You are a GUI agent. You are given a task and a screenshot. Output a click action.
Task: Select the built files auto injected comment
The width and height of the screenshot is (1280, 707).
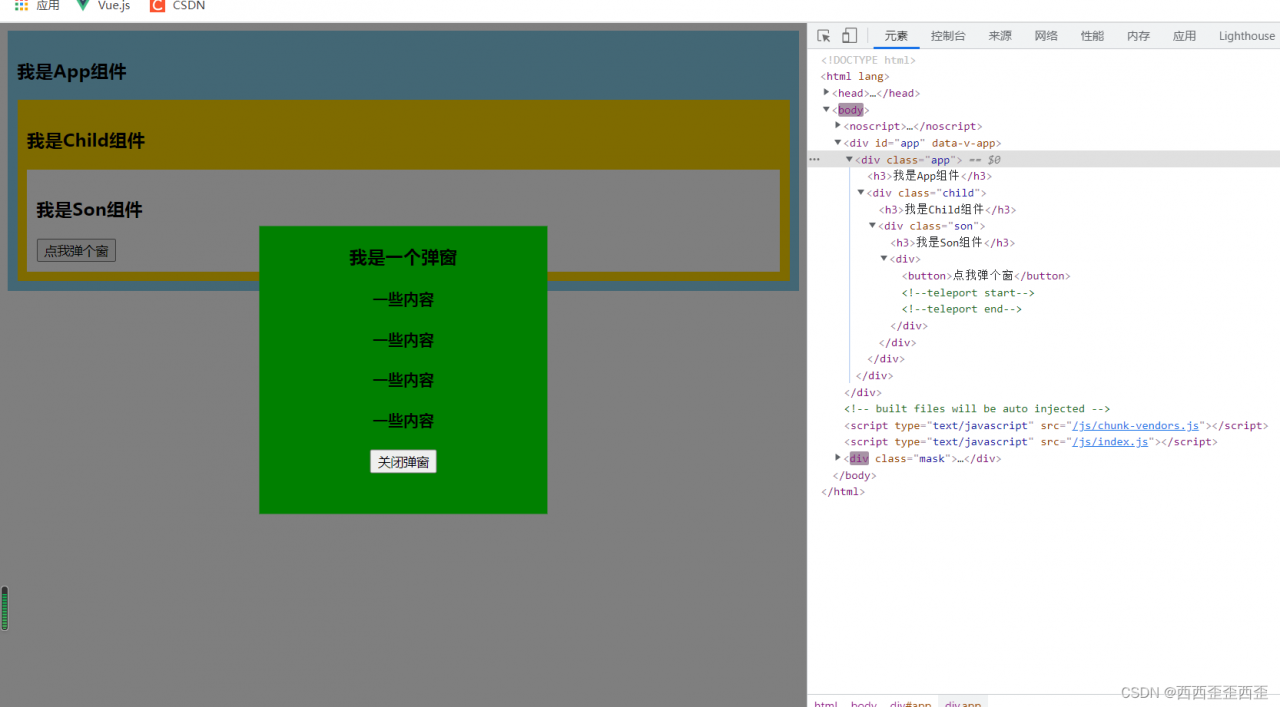(977, 409)
